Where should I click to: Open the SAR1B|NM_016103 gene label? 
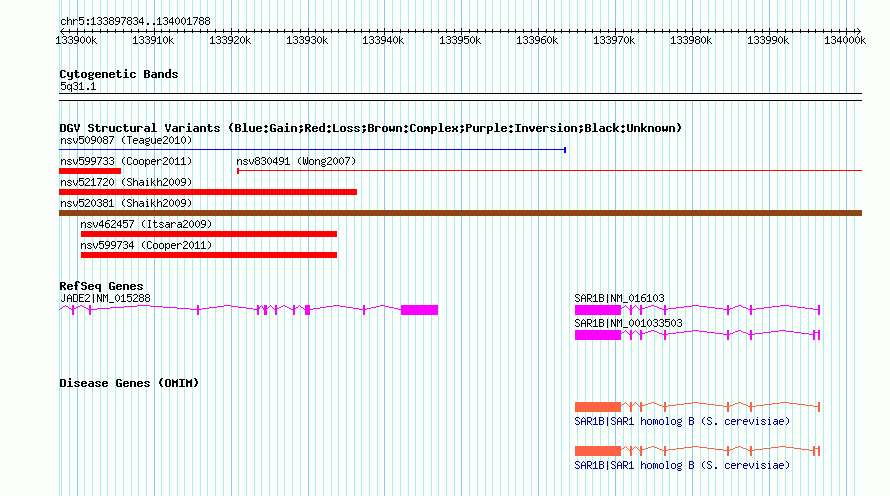619,299
